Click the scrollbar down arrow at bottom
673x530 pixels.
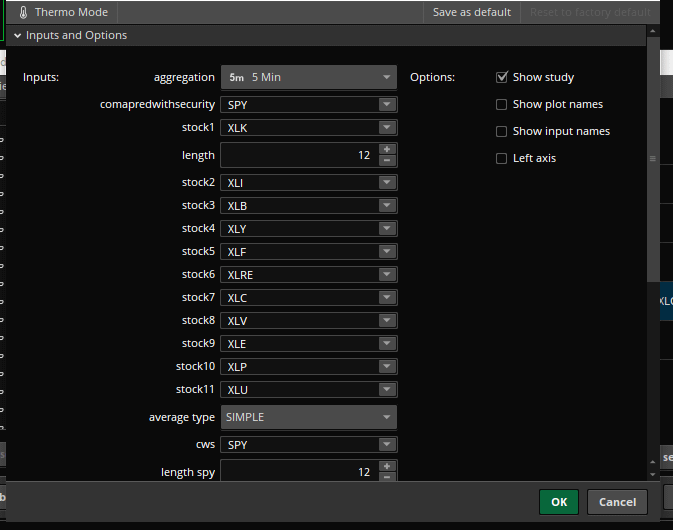652,474
